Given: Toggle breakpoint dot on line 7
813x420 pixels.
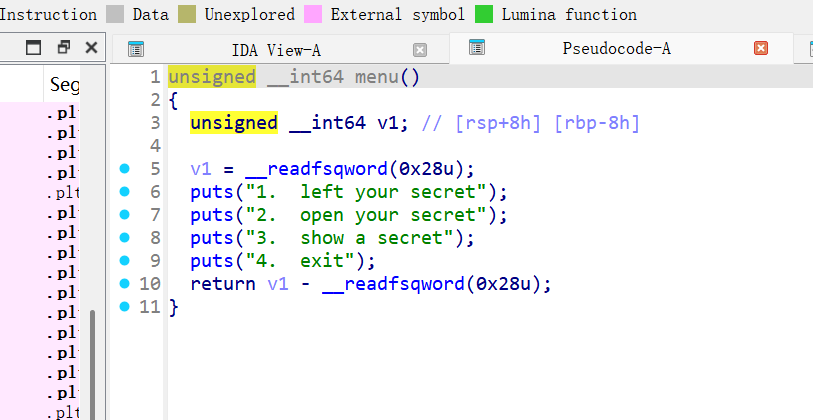Looking at the screenshot, I should [125, 214].
